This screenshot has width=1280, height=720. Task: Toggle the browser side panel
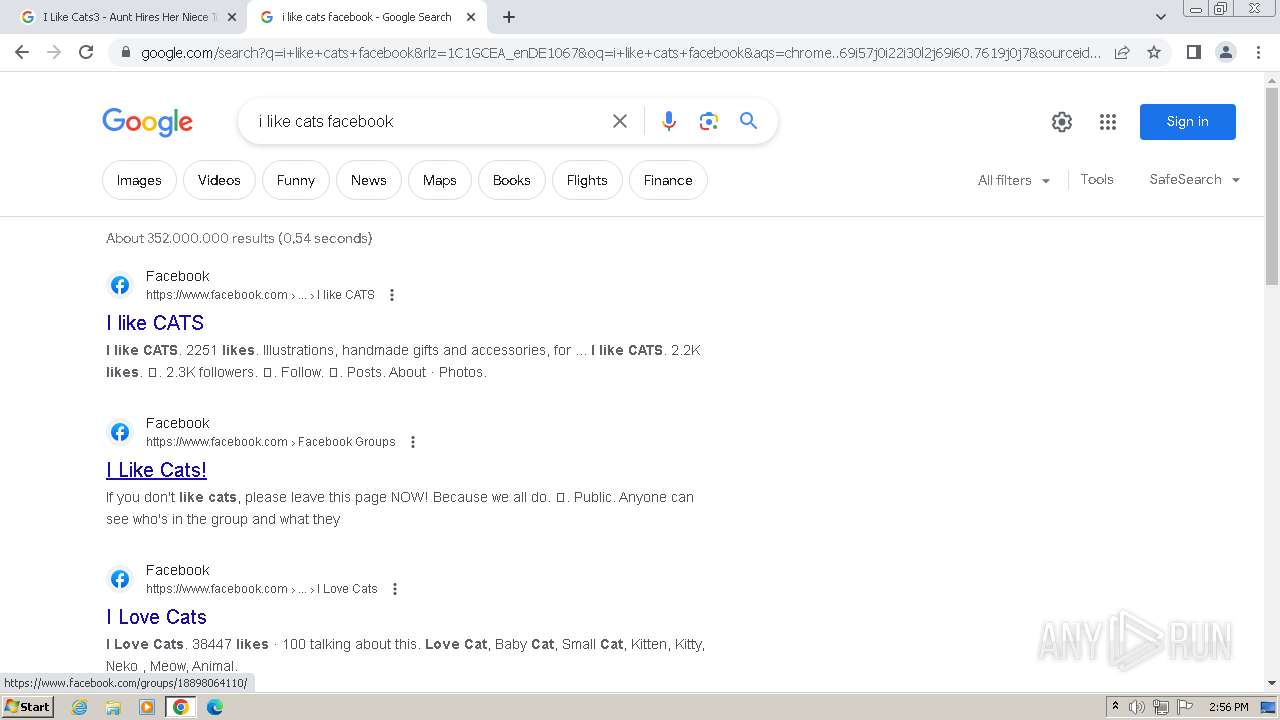[x=1193, y=52]
